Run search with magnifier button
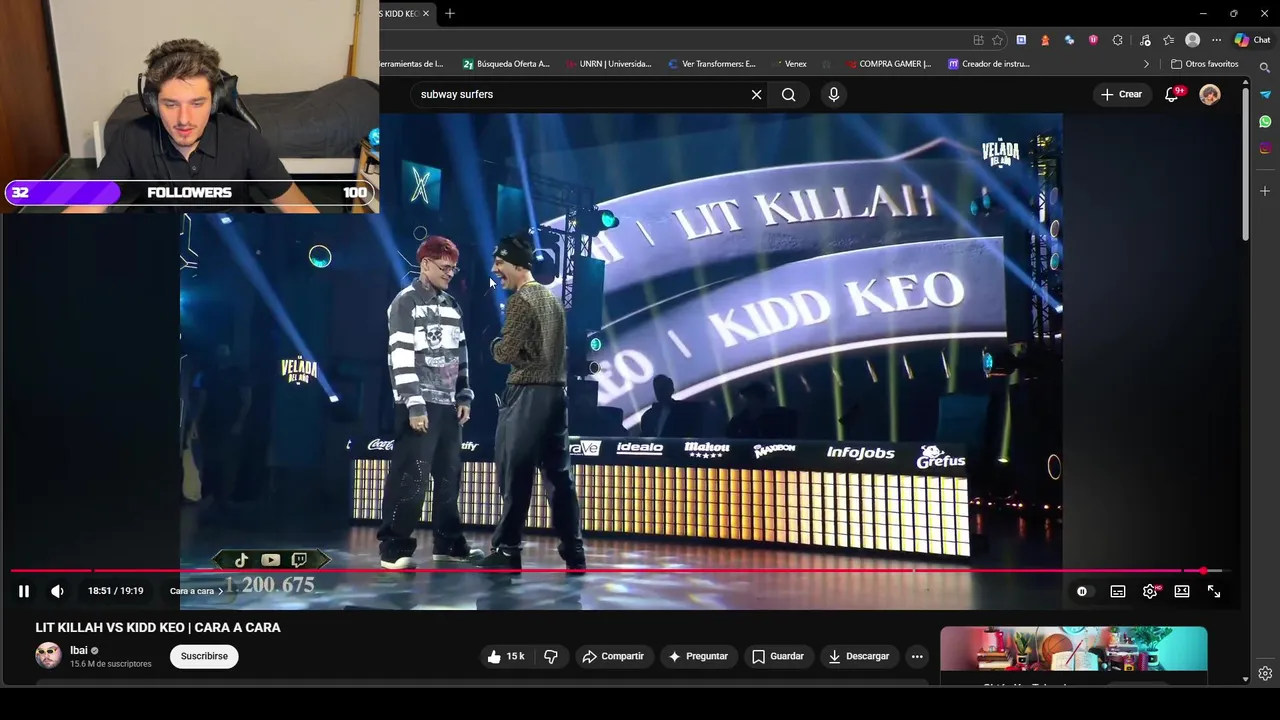 [789, 94]
